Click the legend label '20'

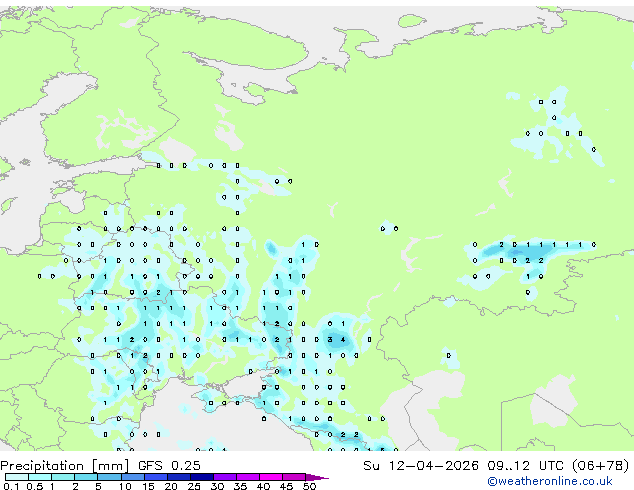point(171,486)
